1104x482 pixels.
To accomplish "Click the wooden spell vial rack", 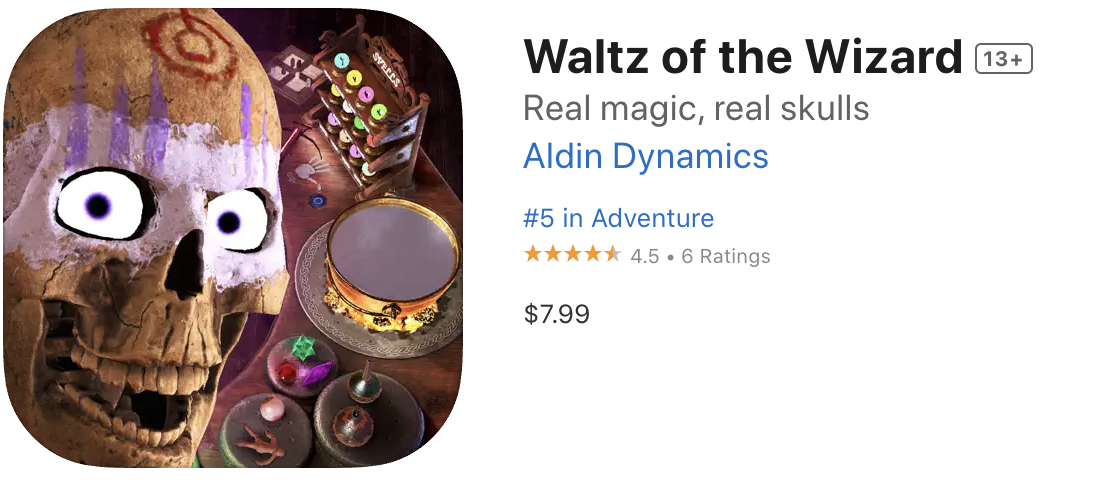I will pos(370,112).
